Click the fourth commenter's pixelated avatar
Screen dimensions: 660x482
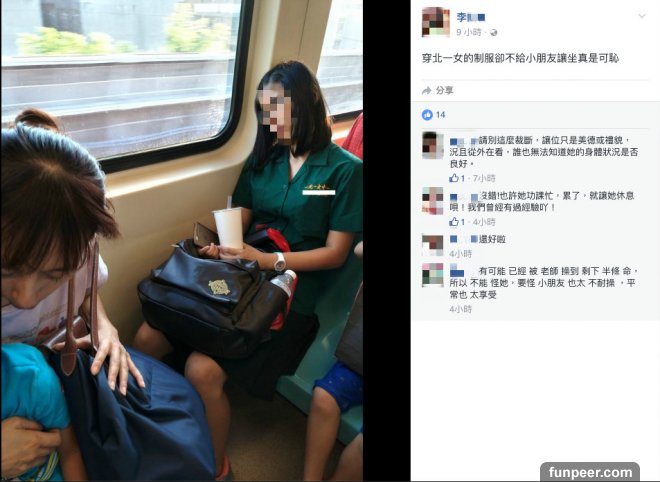pyautogui.click(x=433, y=275)
